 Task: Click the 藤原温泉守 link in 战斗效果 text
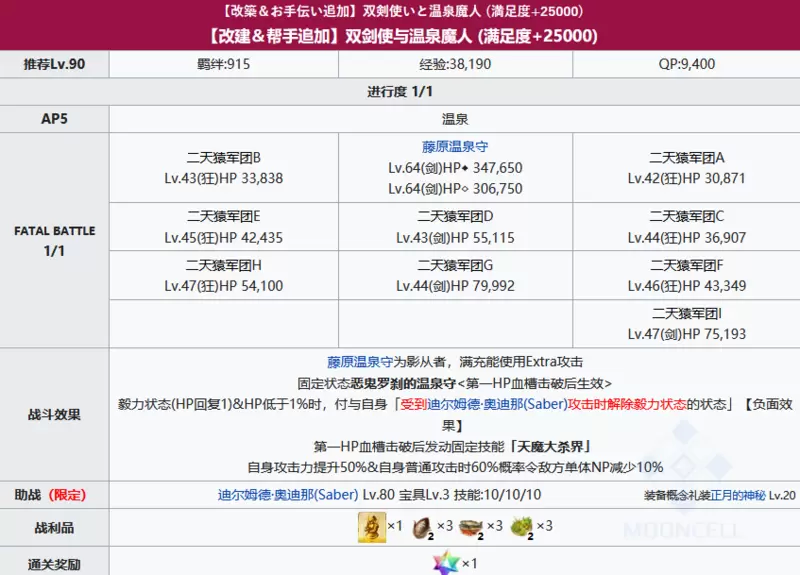click(x=360, y=362)
